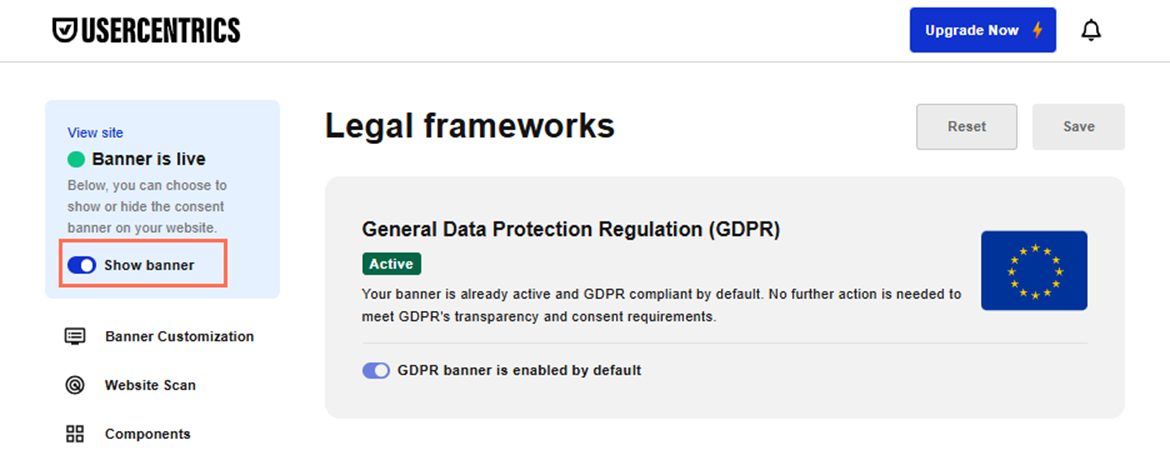Click the Upgrade Now button

coord(983,31)
